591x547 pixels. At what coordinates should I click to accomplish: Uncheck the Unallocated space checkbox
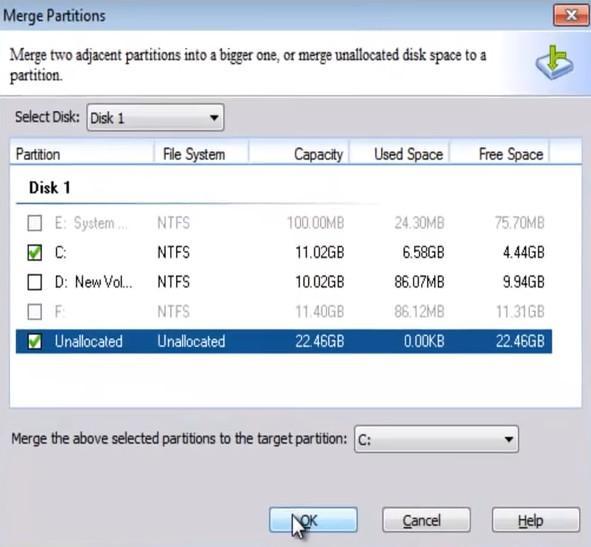coord(35,341)
